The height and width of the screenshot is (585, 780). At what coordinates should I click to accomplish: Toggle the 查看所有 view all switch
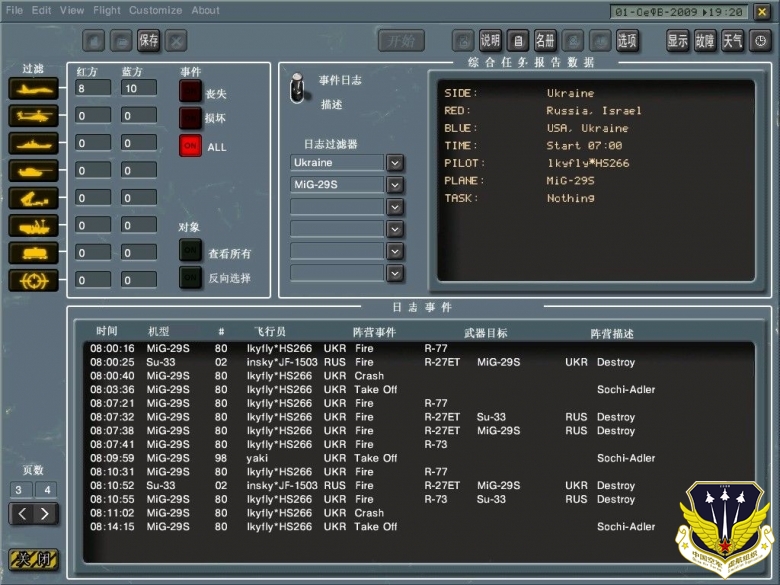click(191, 250)
